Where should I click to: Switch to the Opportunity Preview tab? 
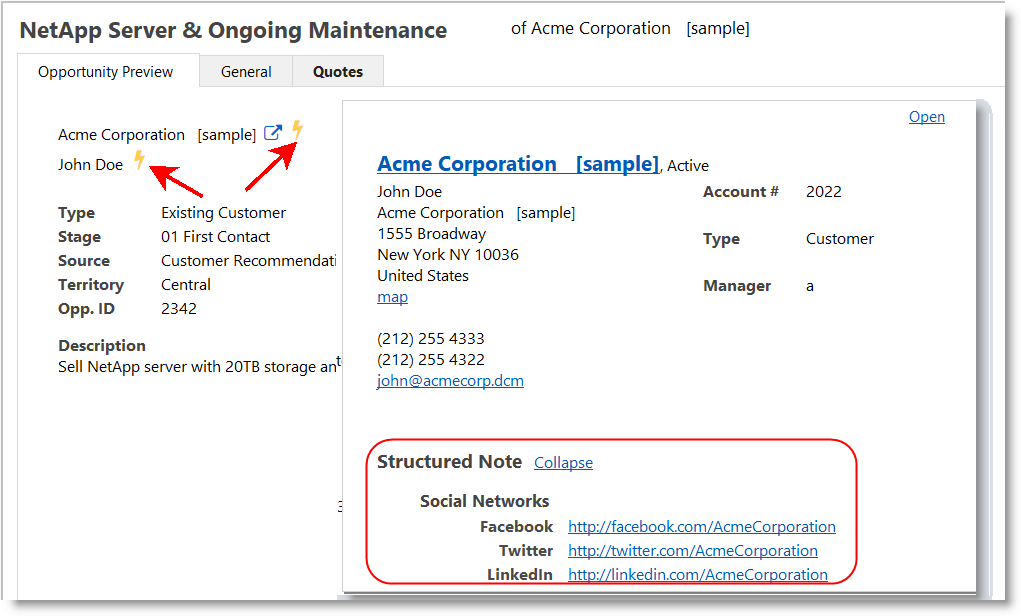point(106,72)
